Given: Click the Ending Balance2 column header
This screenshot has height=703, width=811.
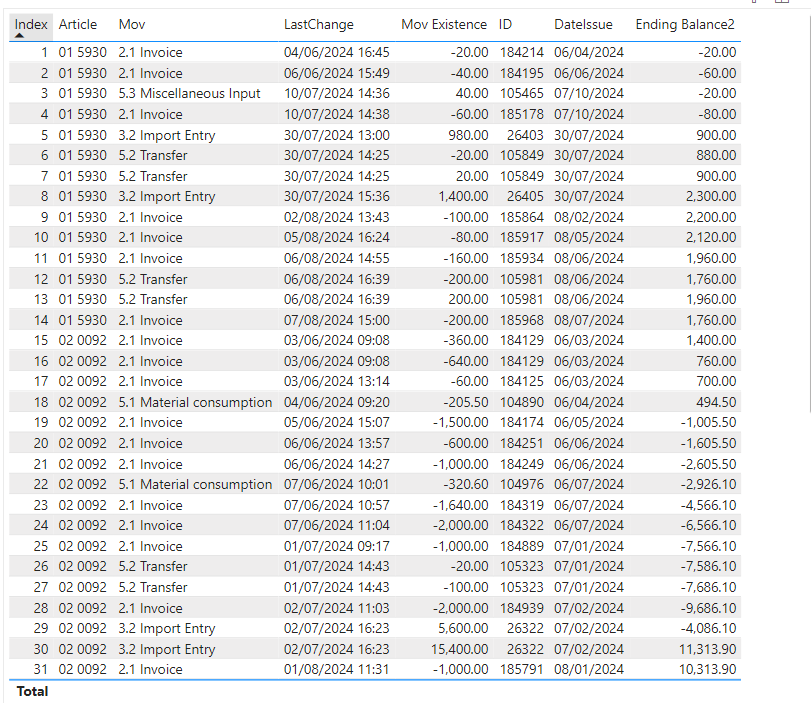Looking at the screenshot, I should [x=685, y=24].
